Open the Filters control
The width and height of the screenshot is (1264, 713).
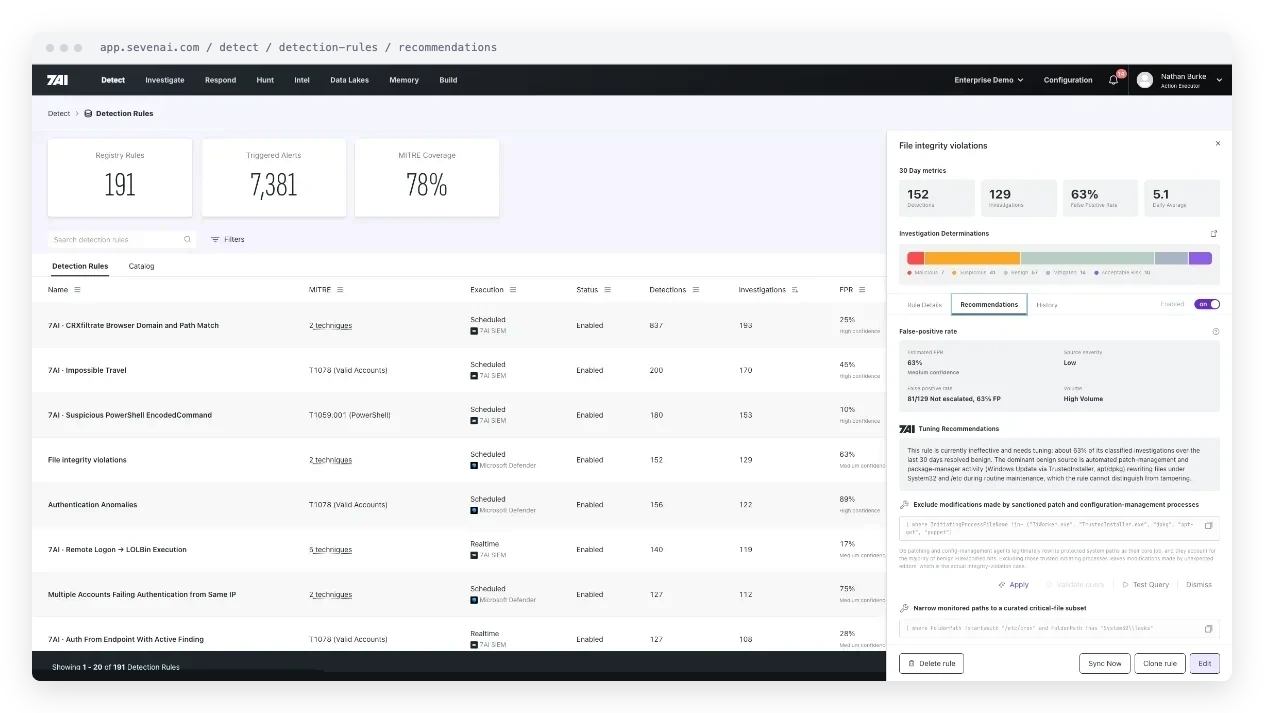[x=227, y=239]
